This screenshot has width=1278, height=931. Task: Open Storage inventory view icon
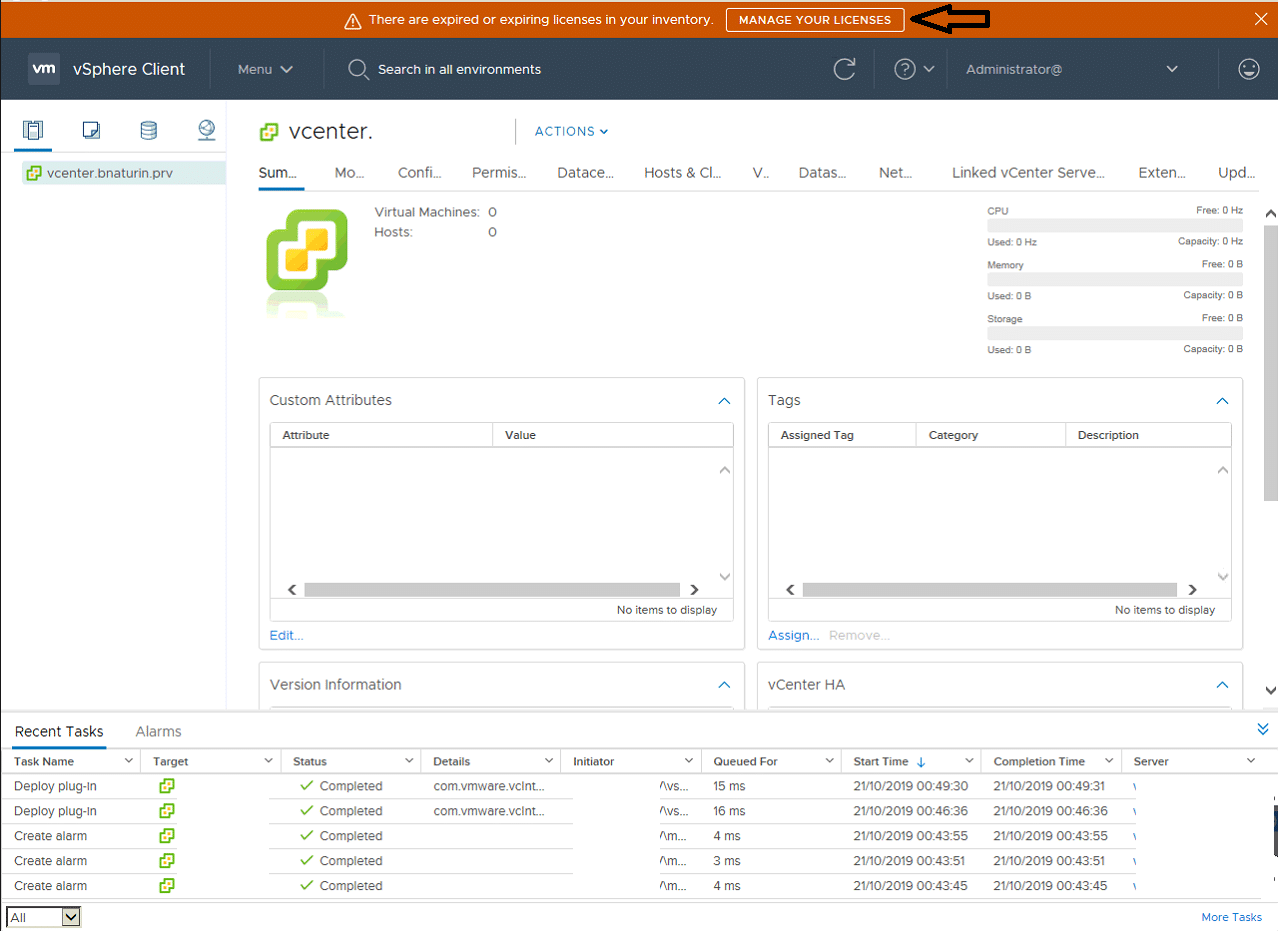point(148,130)
